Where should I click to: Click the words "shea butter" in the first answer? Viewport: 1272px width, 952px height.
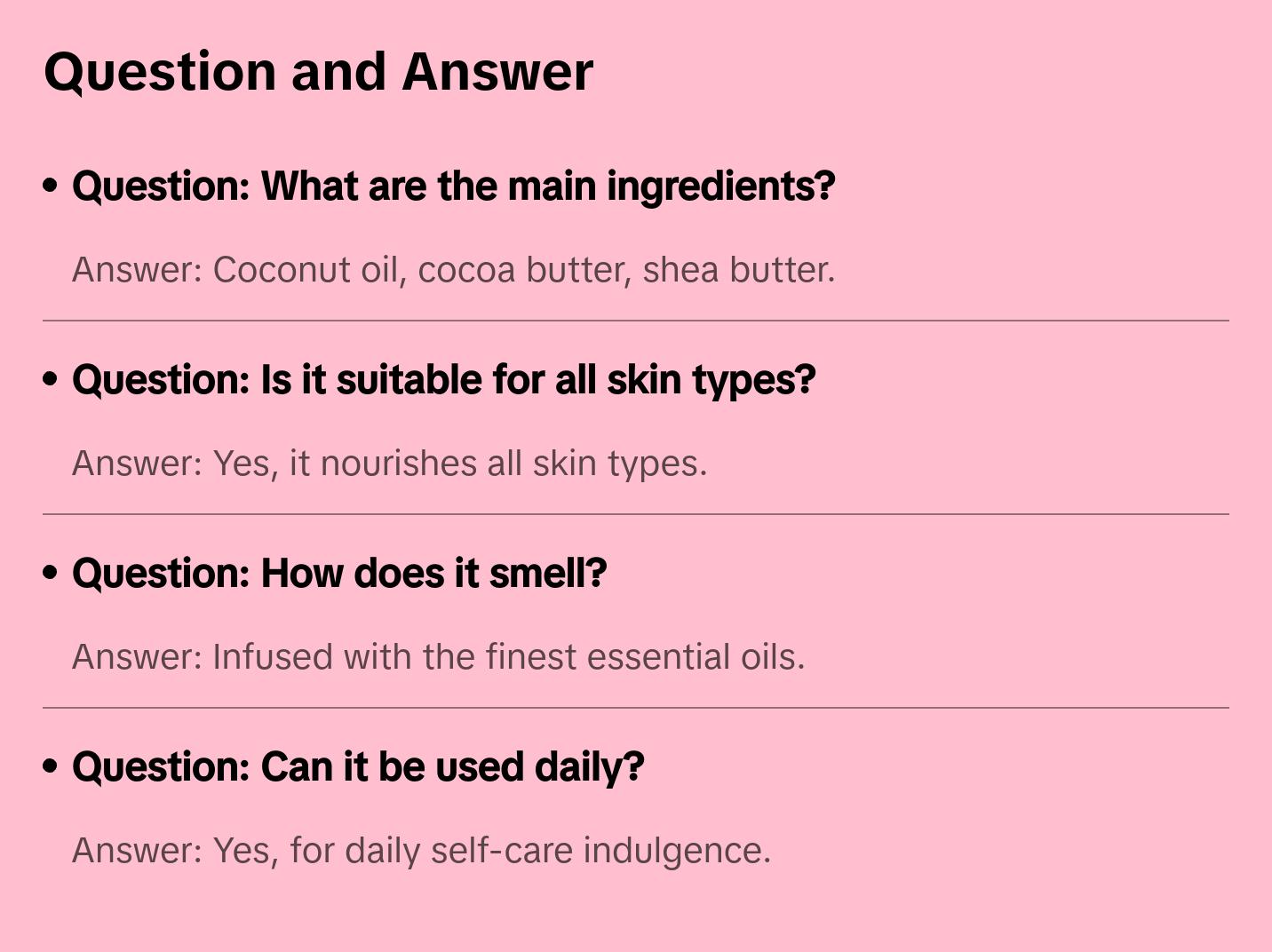pos(738,270)
